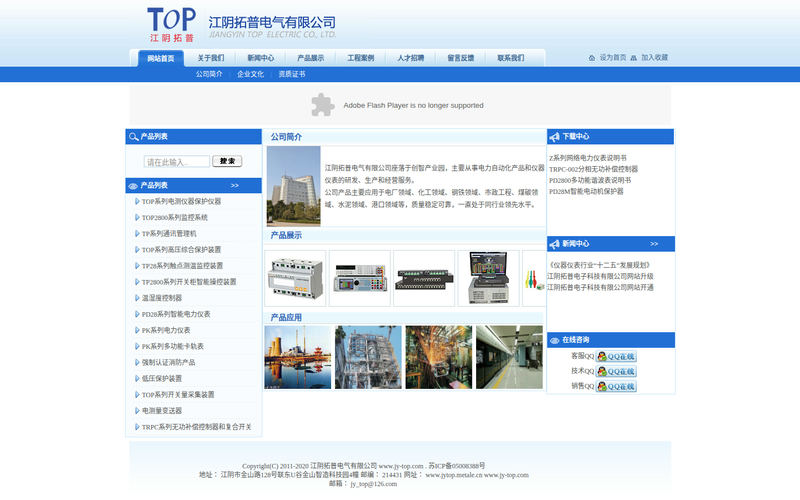The image size is (800, 500).
Task: Open the 人才招聘 nav tab
Action: [411, 58]
